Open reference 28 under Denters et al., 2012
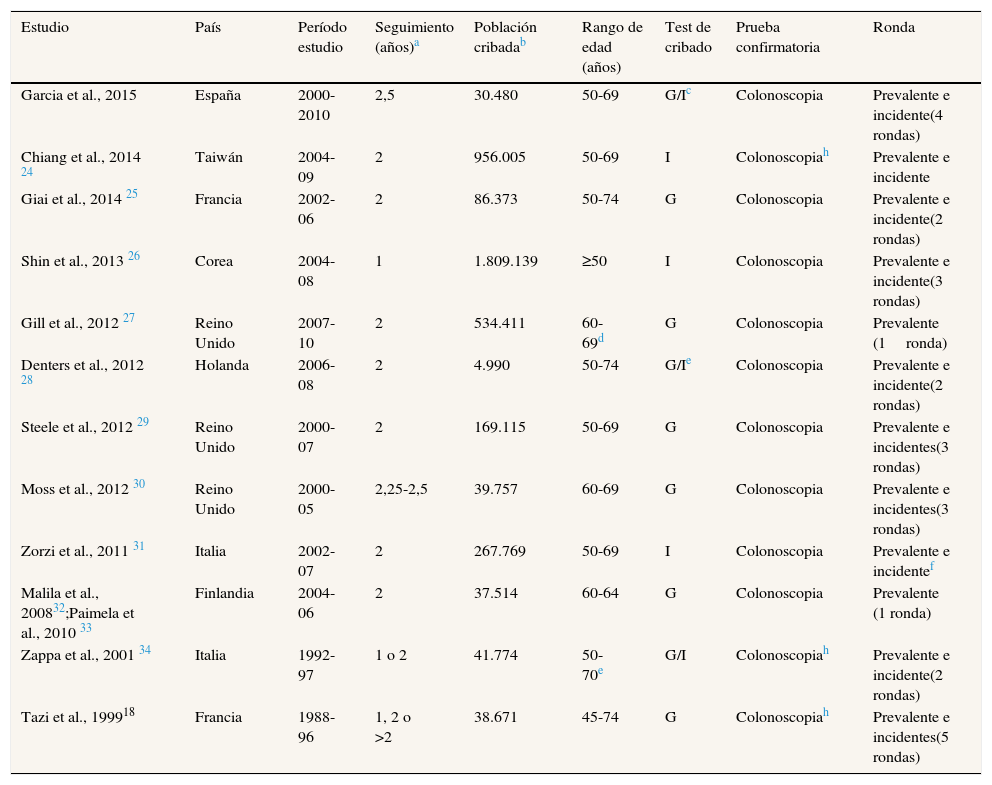Image resolution: width=992 pixels, height=785 pixels. pos(27,380)
